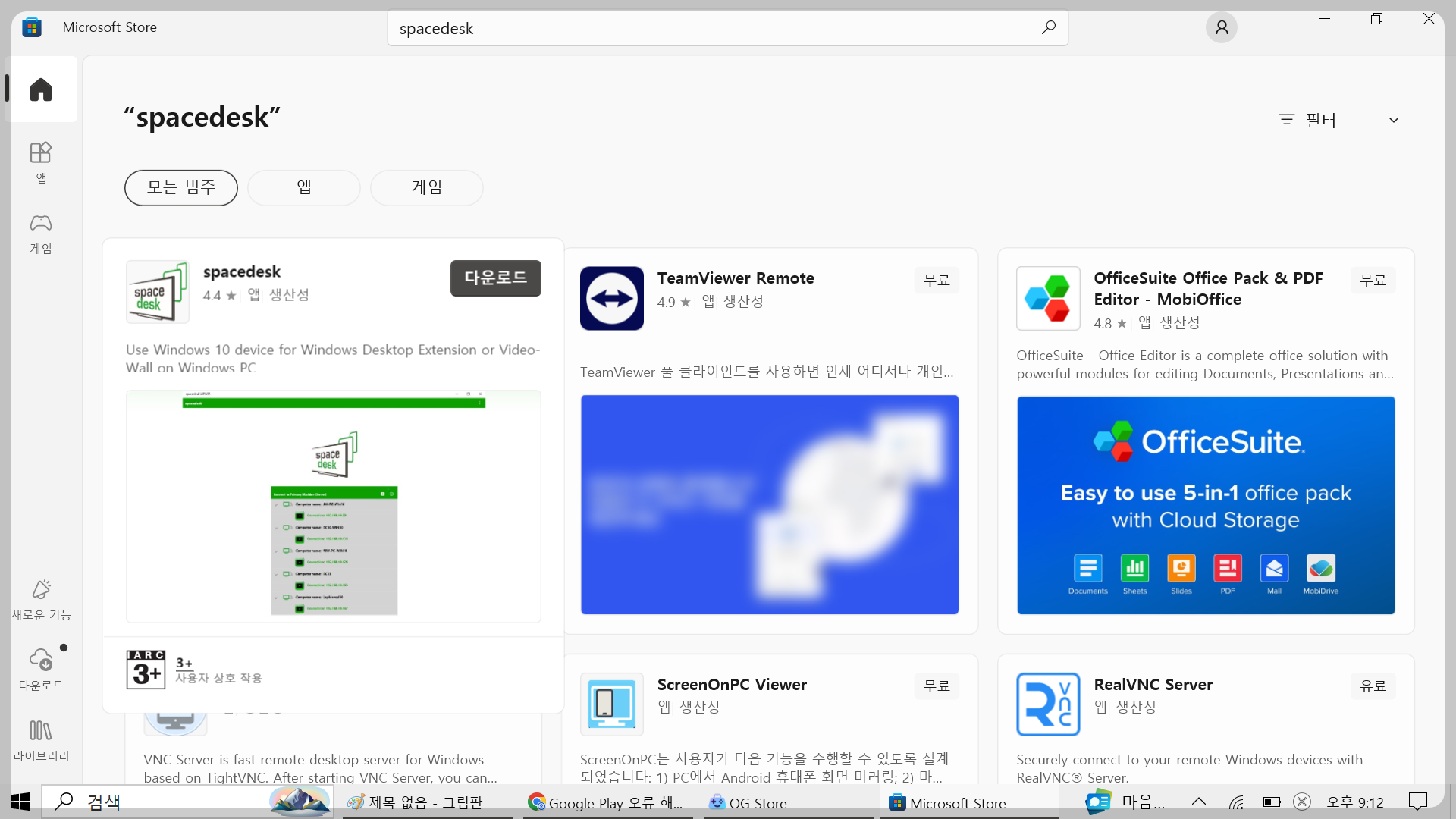The width and height of the screenshot is (1456, 819).
Task: Select the Apps (앱) category filter
Action: click(x=303, y=187)
